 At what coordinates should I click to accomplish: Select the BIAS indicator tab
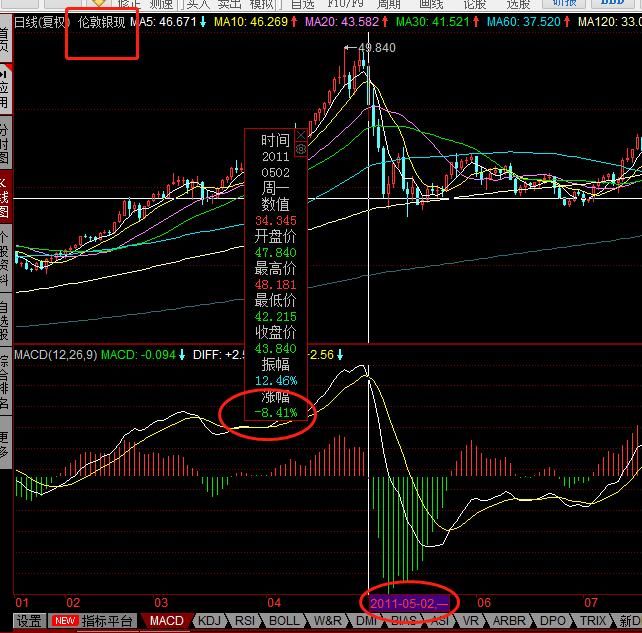tap(403, 621)
